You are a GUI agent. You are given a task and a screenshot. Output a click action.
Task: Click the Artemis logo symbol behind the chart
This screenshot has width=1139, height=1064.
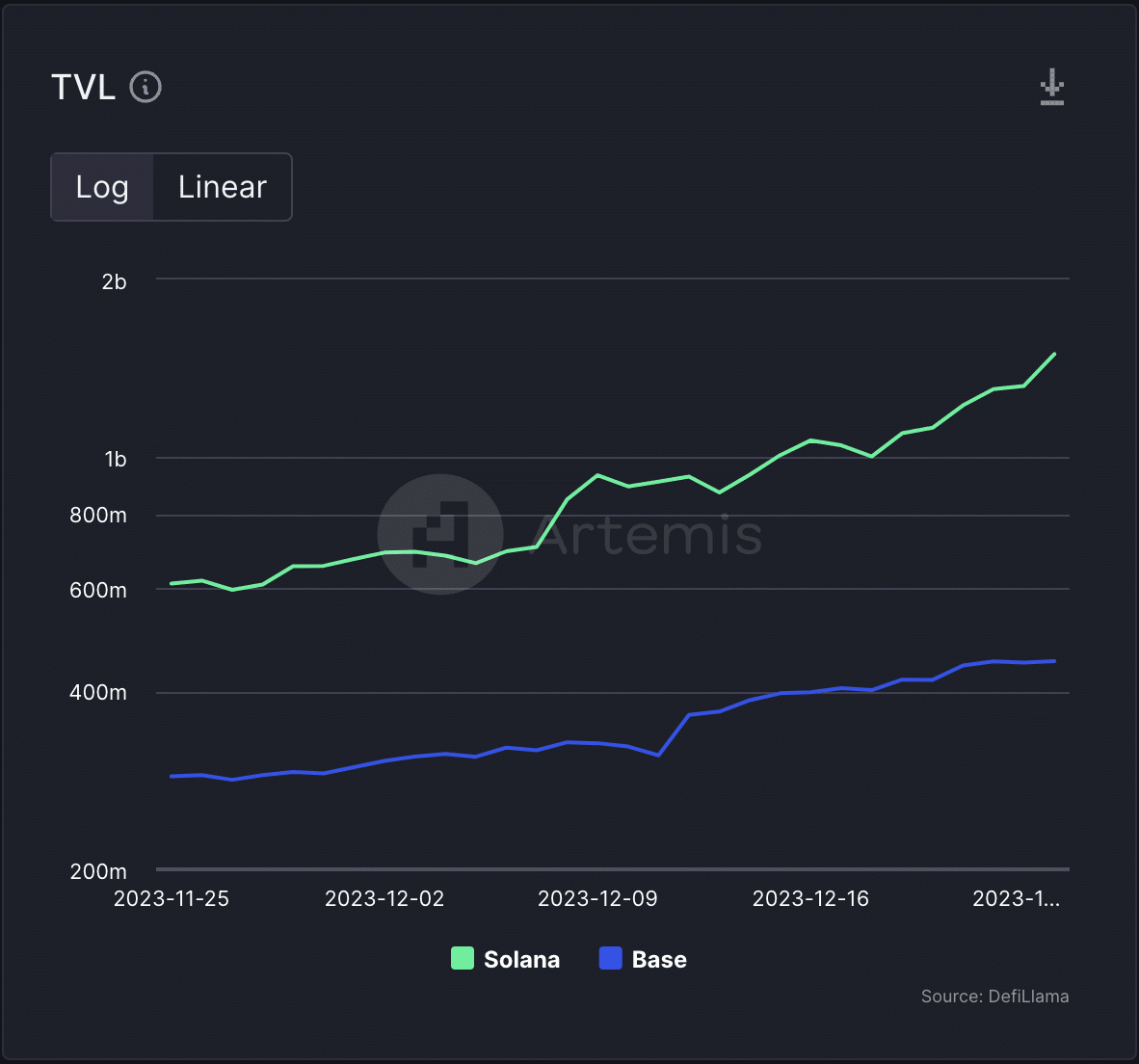coord(440,534)
